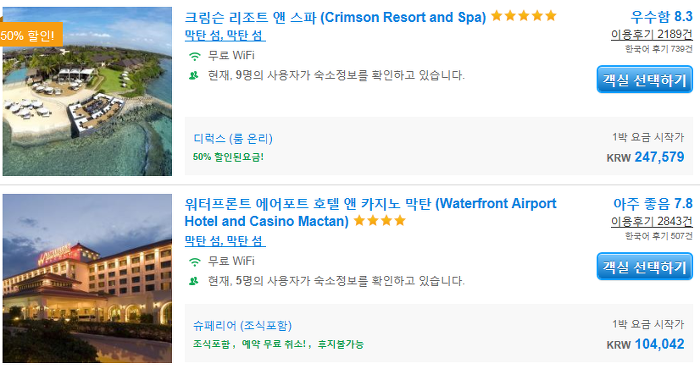
Task: Open the 막탄 섬 location link under Crimson Resort
Action: tap(225, 35)
